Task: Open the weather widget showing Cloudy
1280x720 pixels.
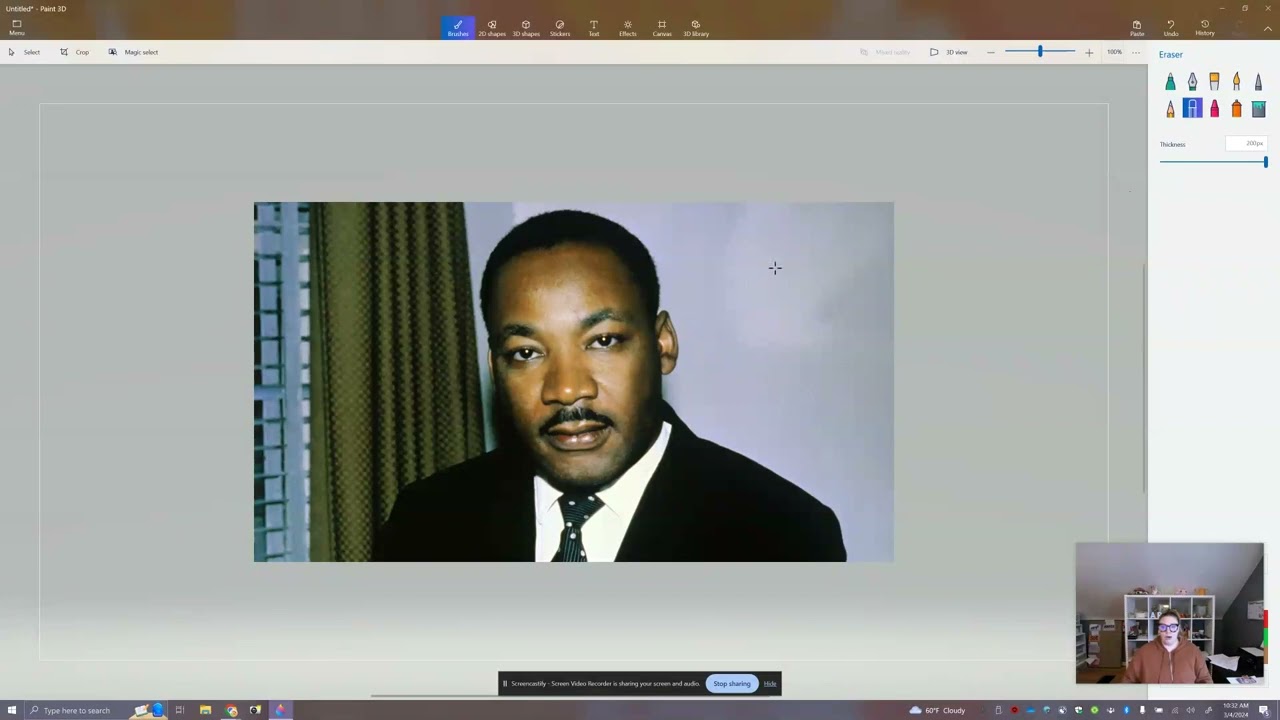Action: tap(937, 710)
